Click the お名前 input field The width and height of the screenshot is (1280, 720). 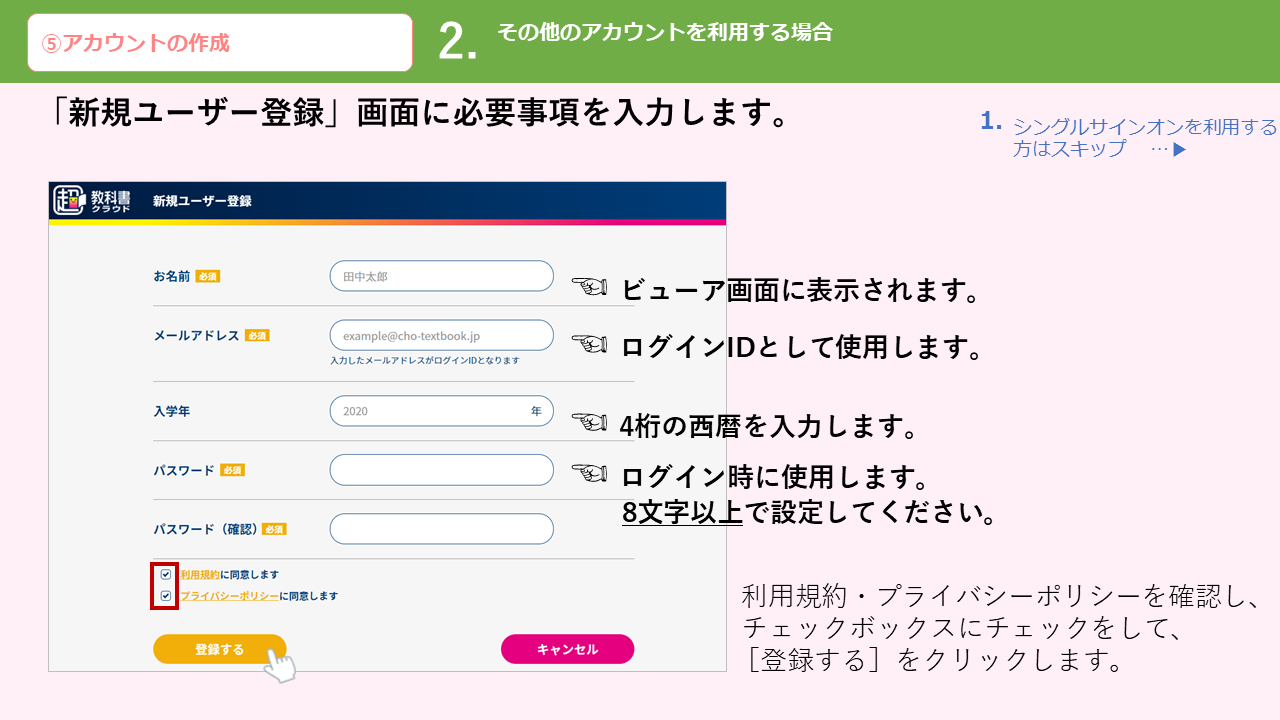coord(441,276)
